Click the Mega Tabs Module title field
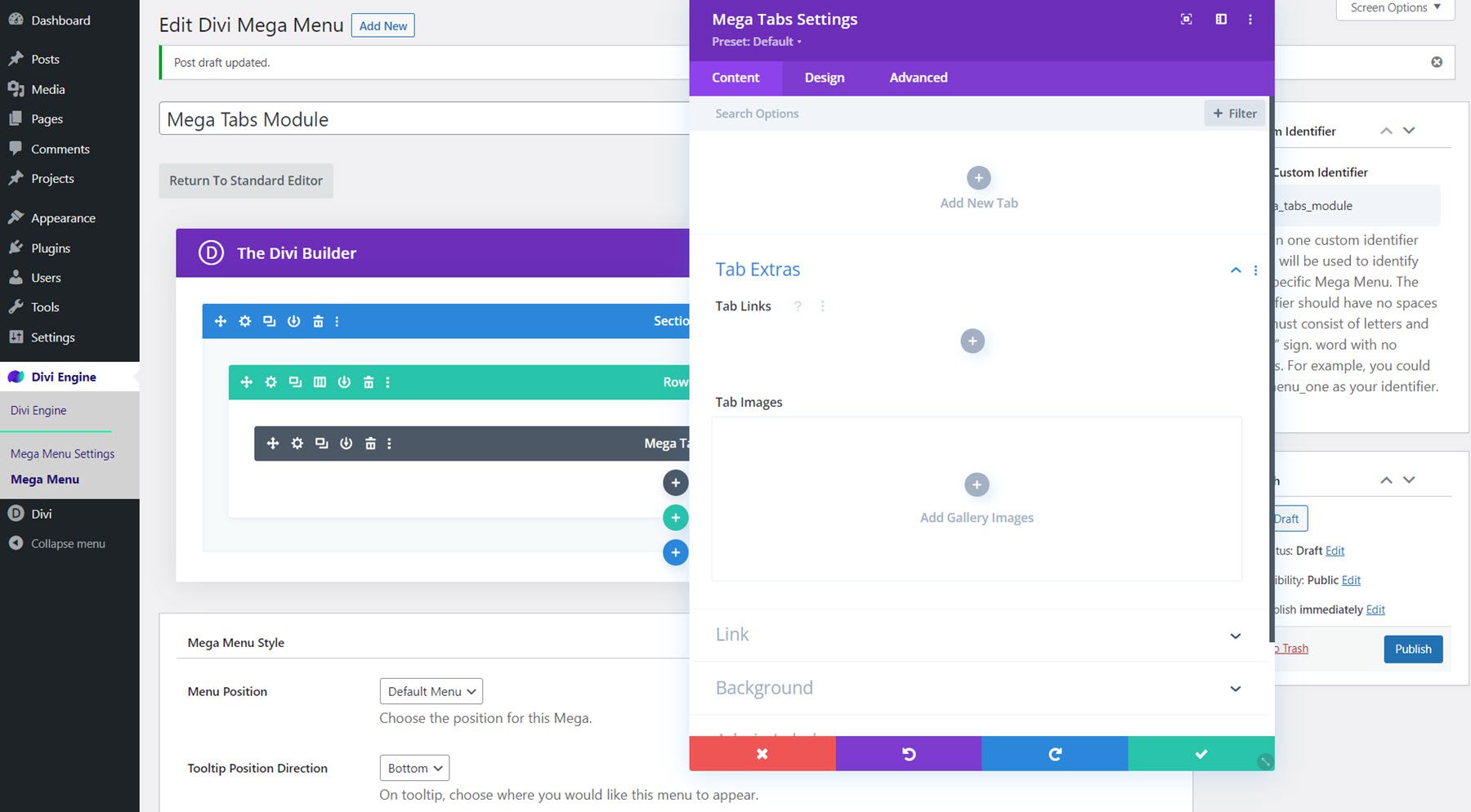The width and height of the screenshot is (1471, 812). (x=425, y=119)
